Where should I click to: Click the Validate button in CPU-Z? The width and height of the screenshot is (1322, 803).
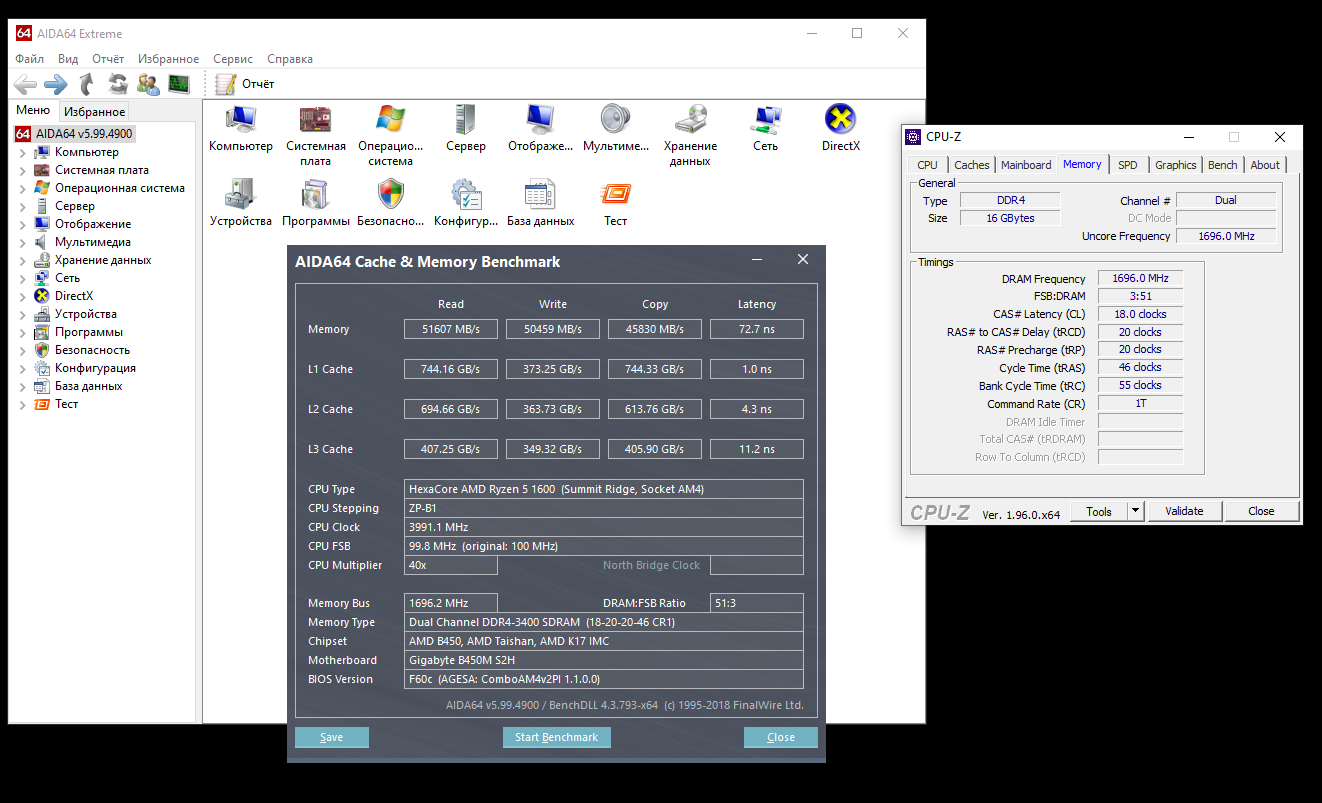click(1184, 511)
